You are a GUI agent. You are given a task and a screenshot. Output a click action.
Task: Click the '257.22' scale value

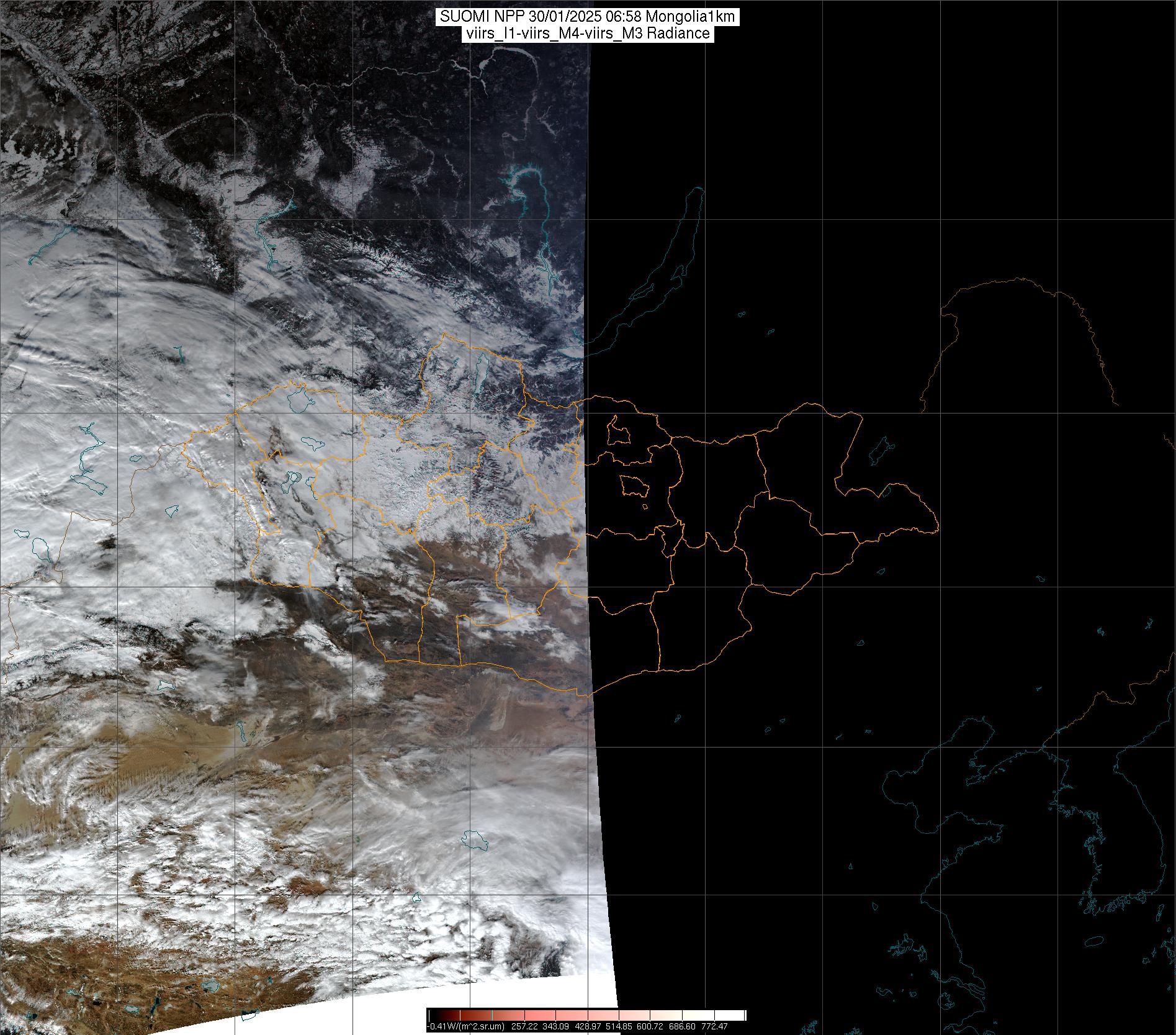click(x=524, y=1026)
